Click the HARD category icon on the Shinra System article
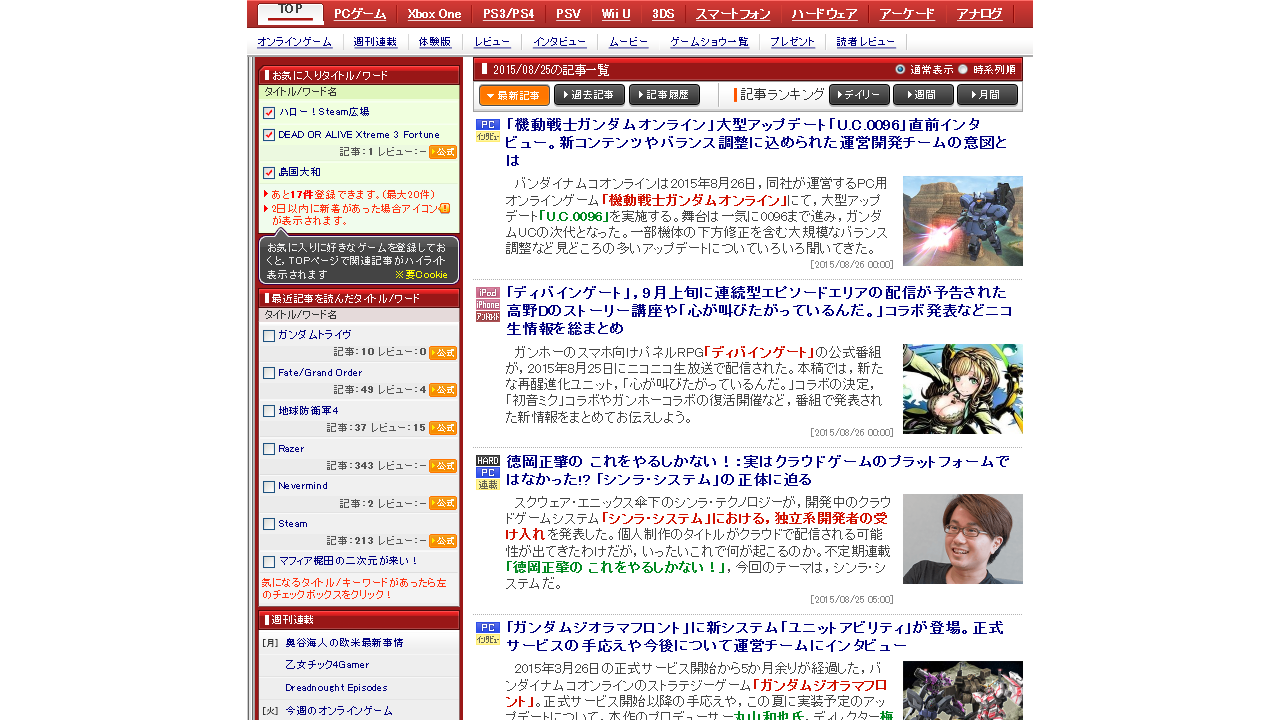 click(487, 460)
